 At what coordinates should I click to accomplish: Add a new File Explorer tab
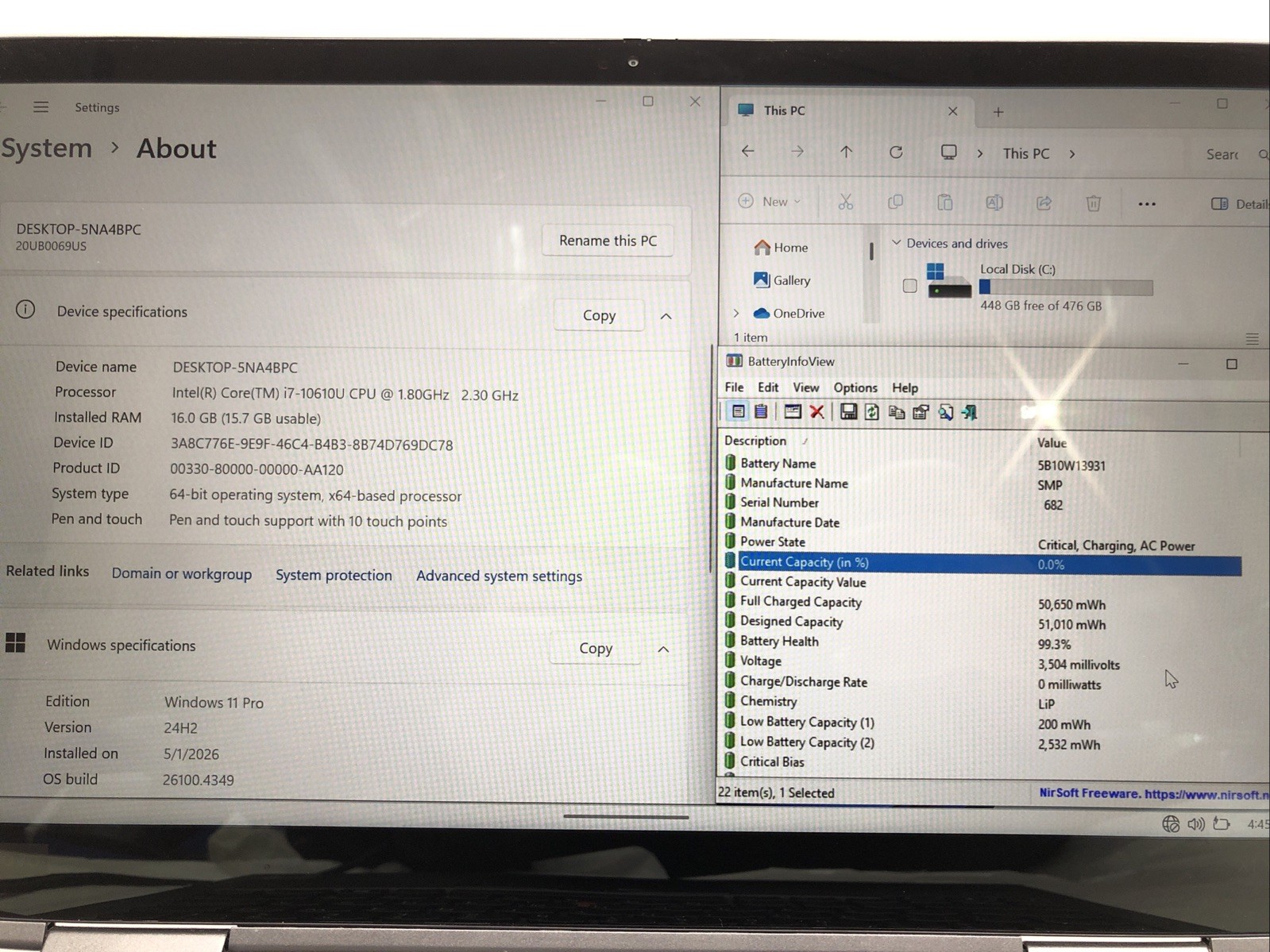pos(998,112)
